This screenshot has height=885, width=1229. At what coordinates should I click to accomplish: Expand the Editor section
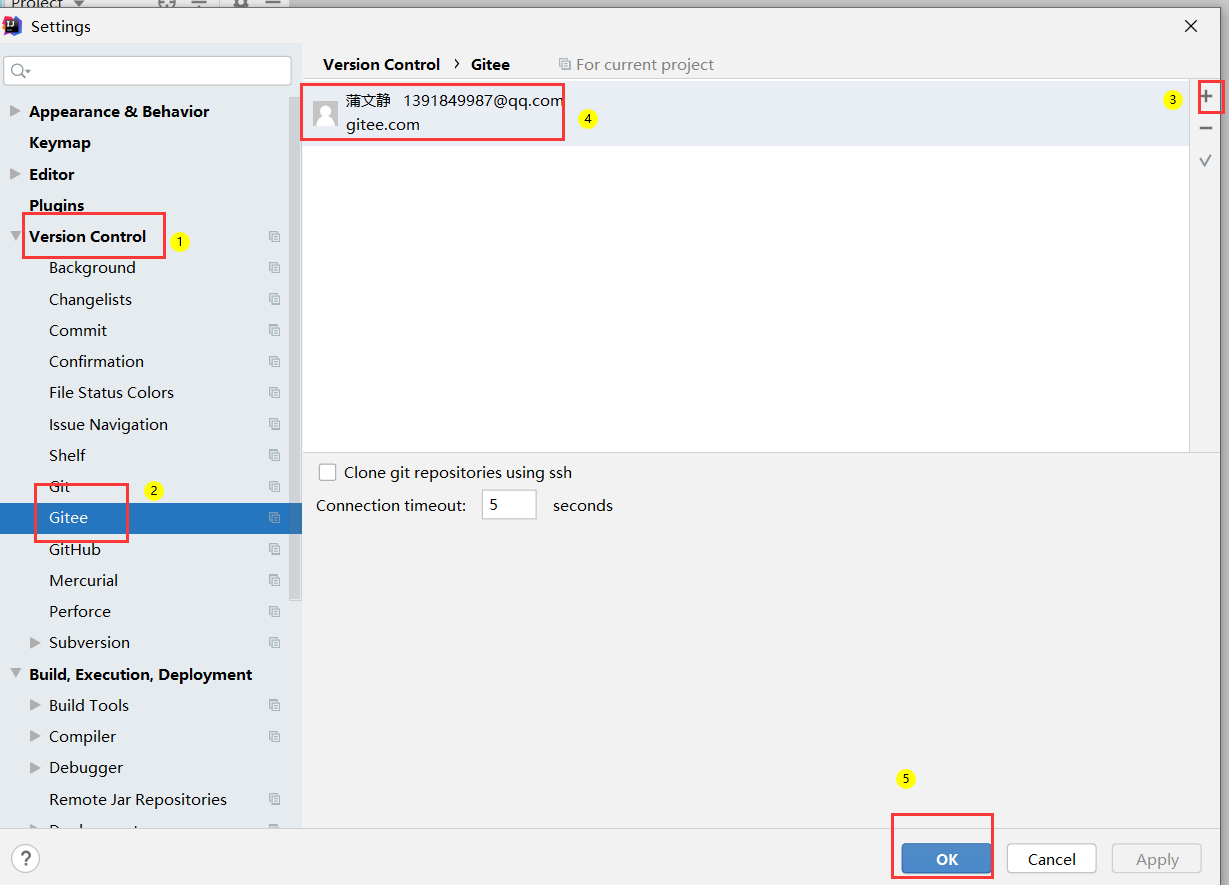point(15,174)
